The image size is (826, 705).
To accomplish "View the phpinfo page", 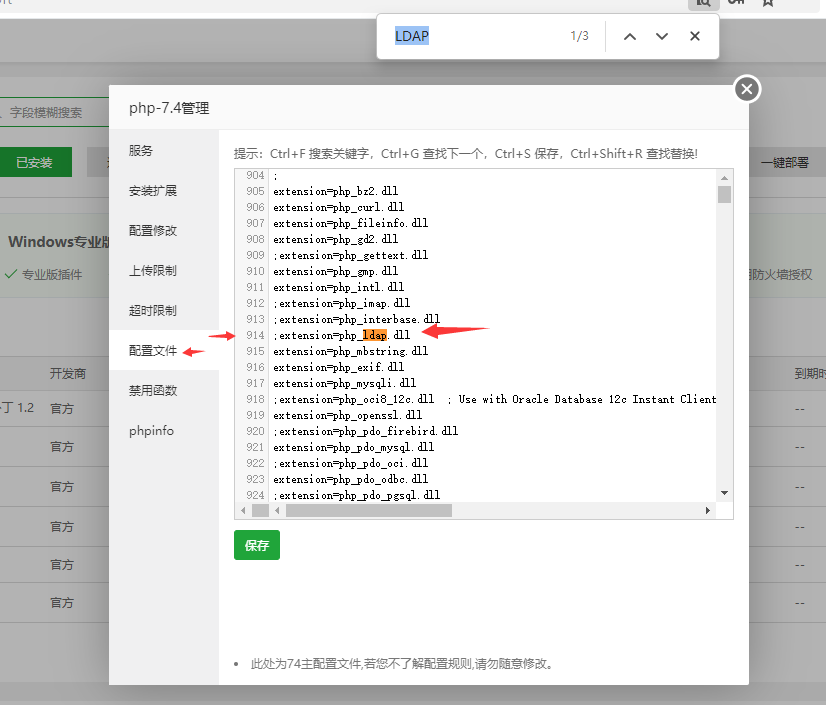I will (x=151, y=430).
